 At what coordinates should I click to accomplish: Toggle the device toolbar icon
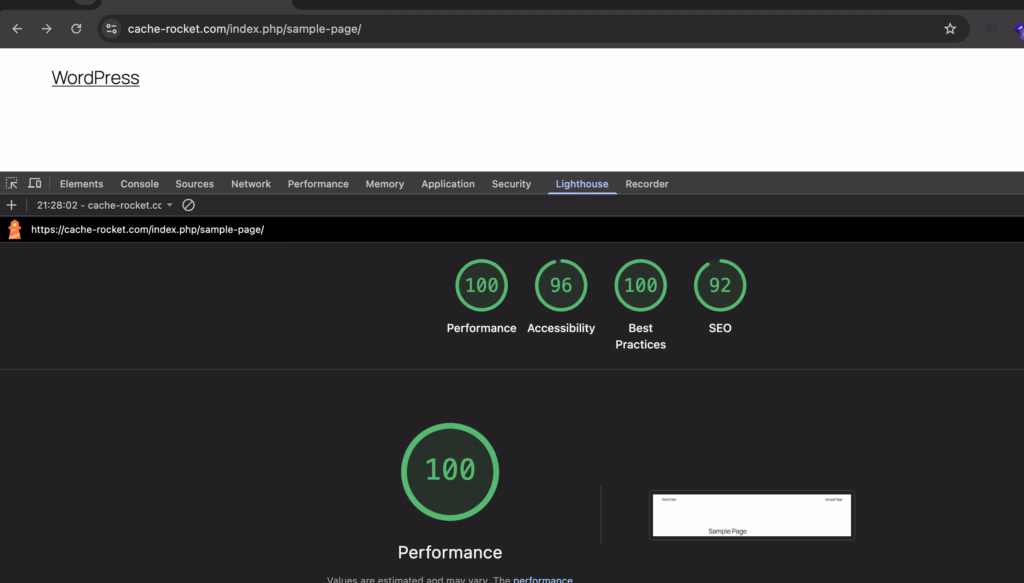click(35, 183)
